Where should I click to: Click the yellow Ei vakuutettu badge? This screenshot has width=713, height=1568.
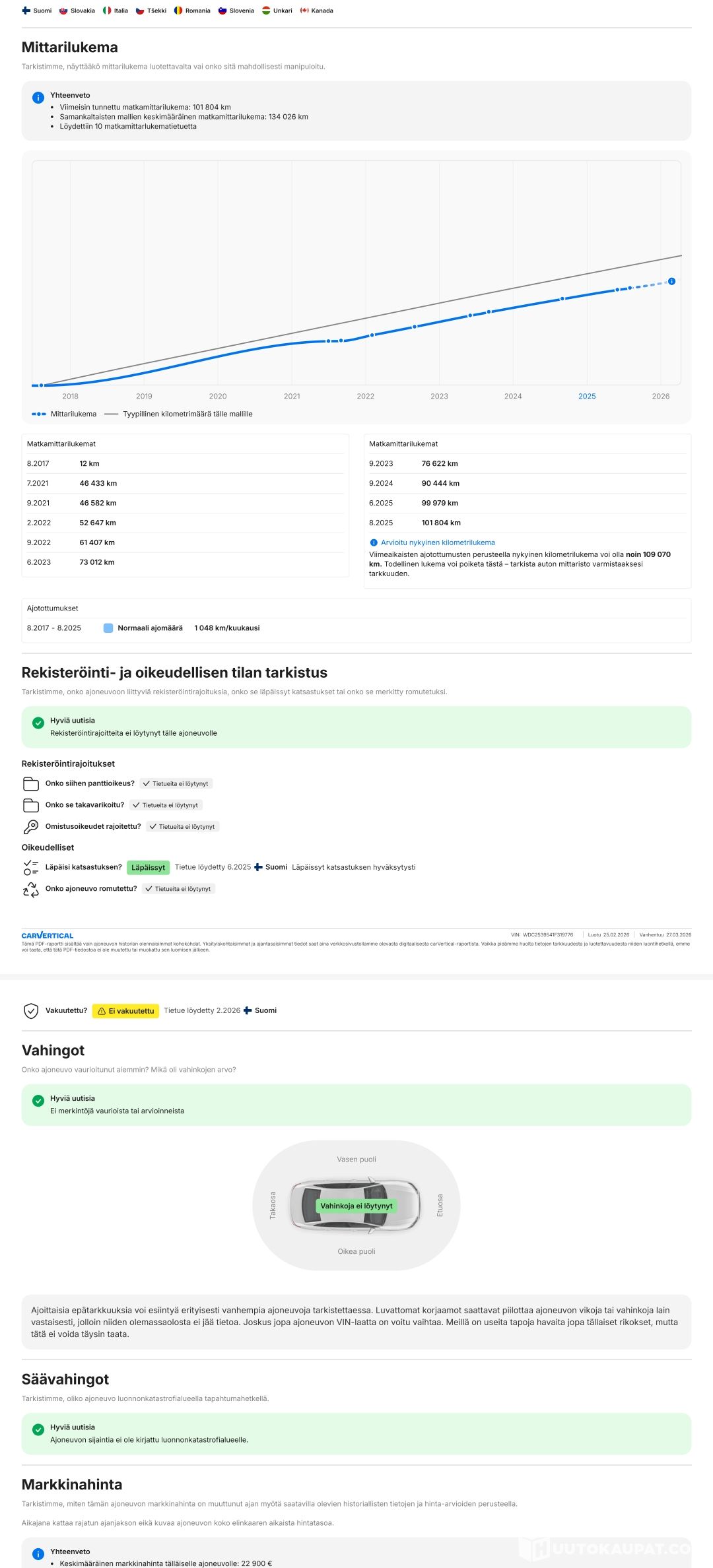[125, 1010]
